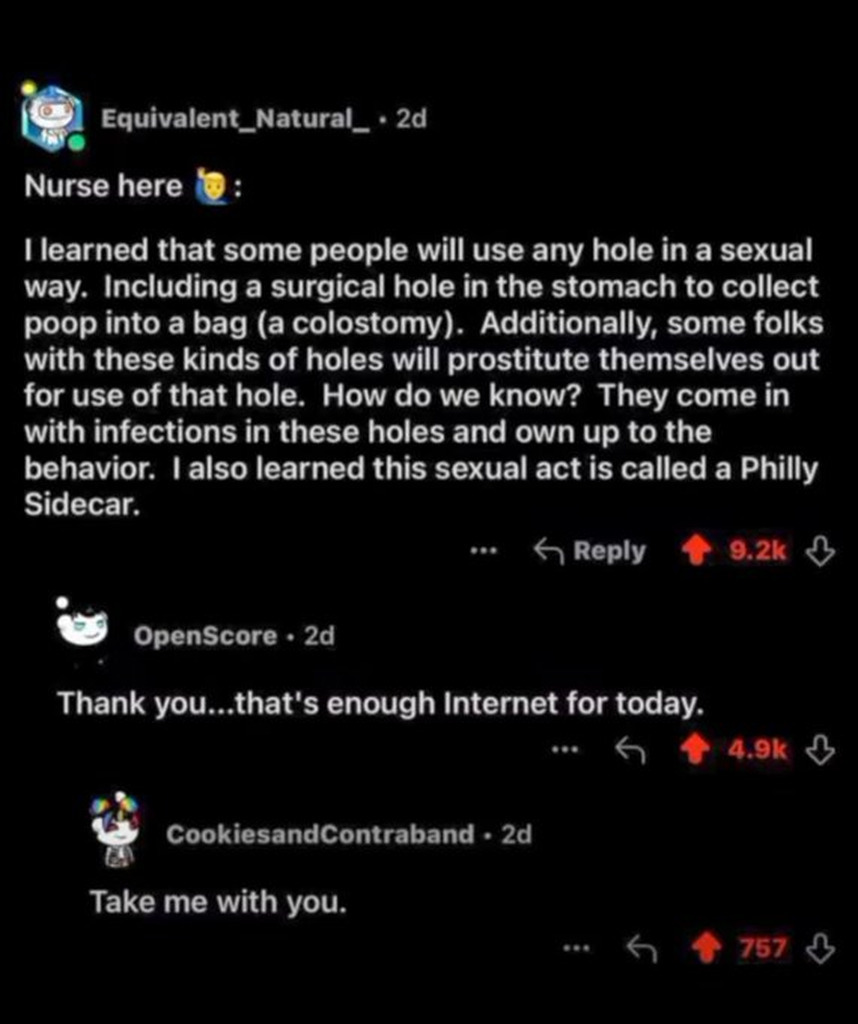This screenshot has width=858, height=1024.
Task: Reply to the nurse comment
Action: (590, 551)
